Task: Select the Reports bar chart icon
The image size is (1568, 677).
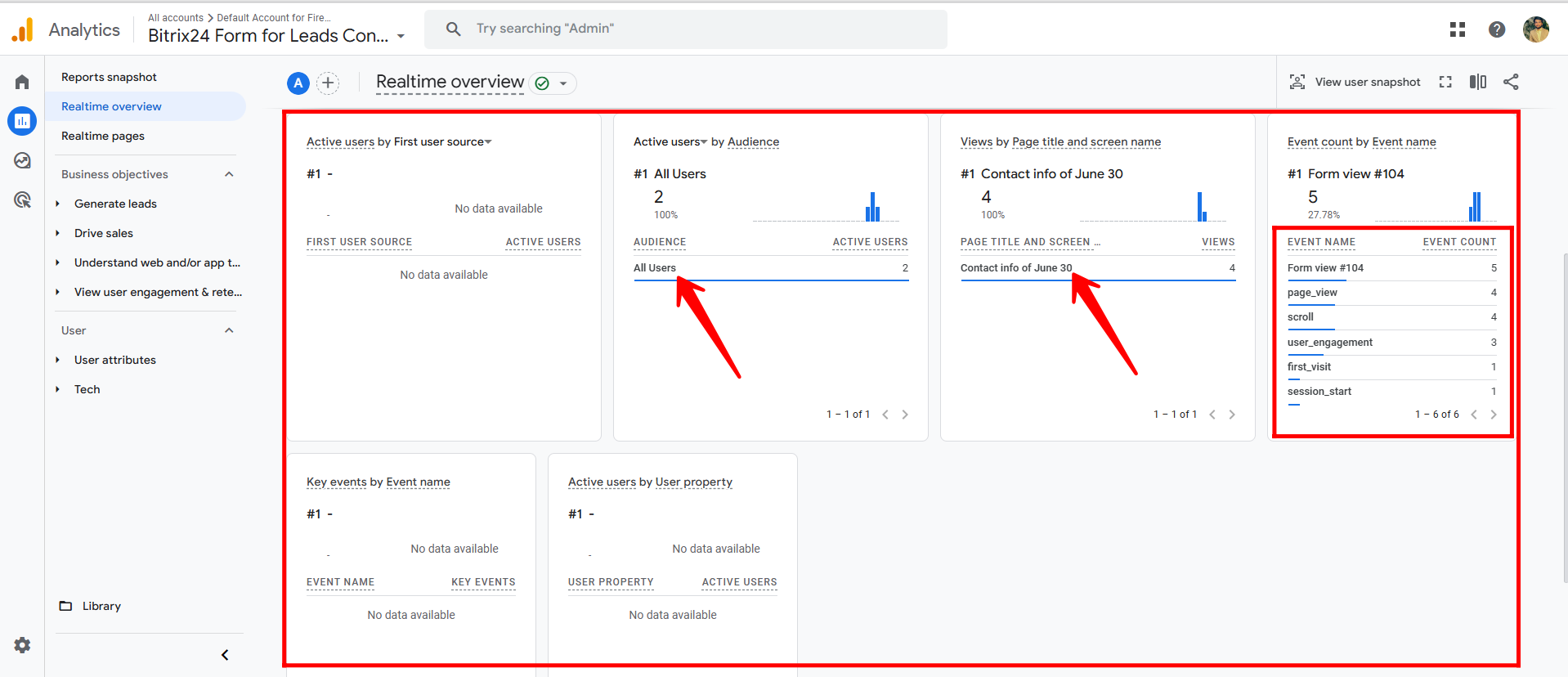Action: (22, 121)
